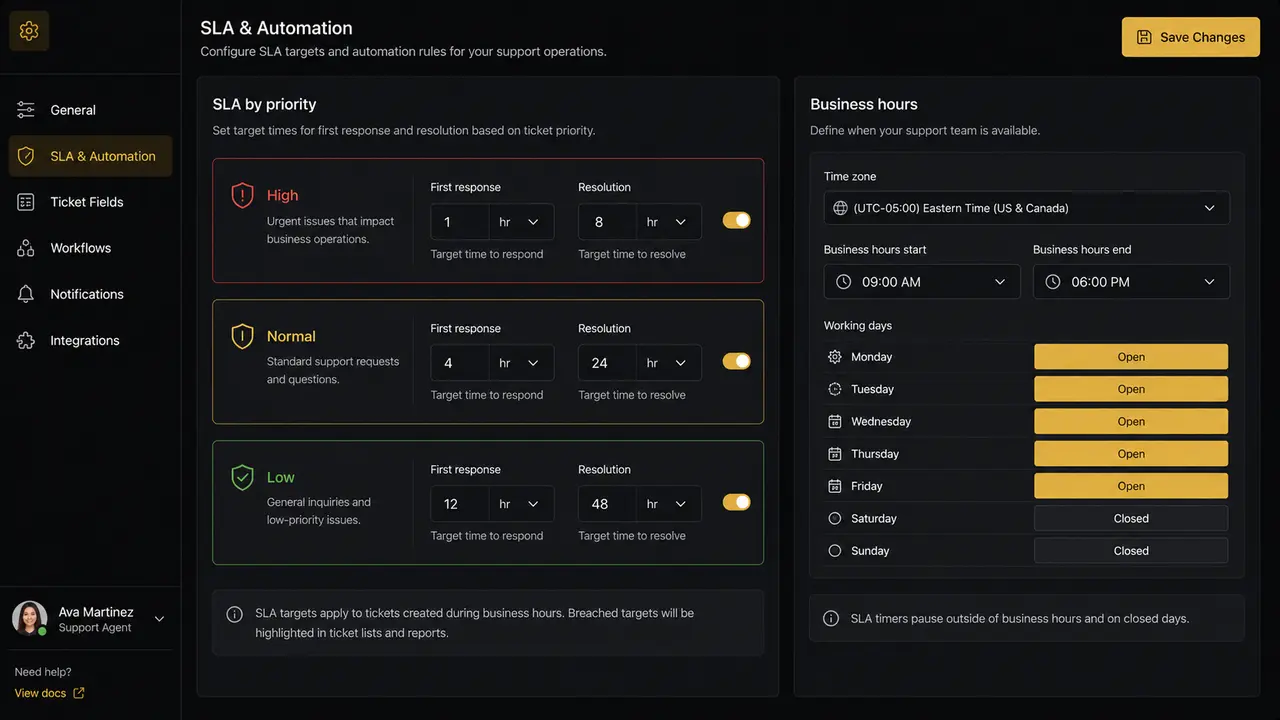Open Ticket Fields section

click(90, 202)
